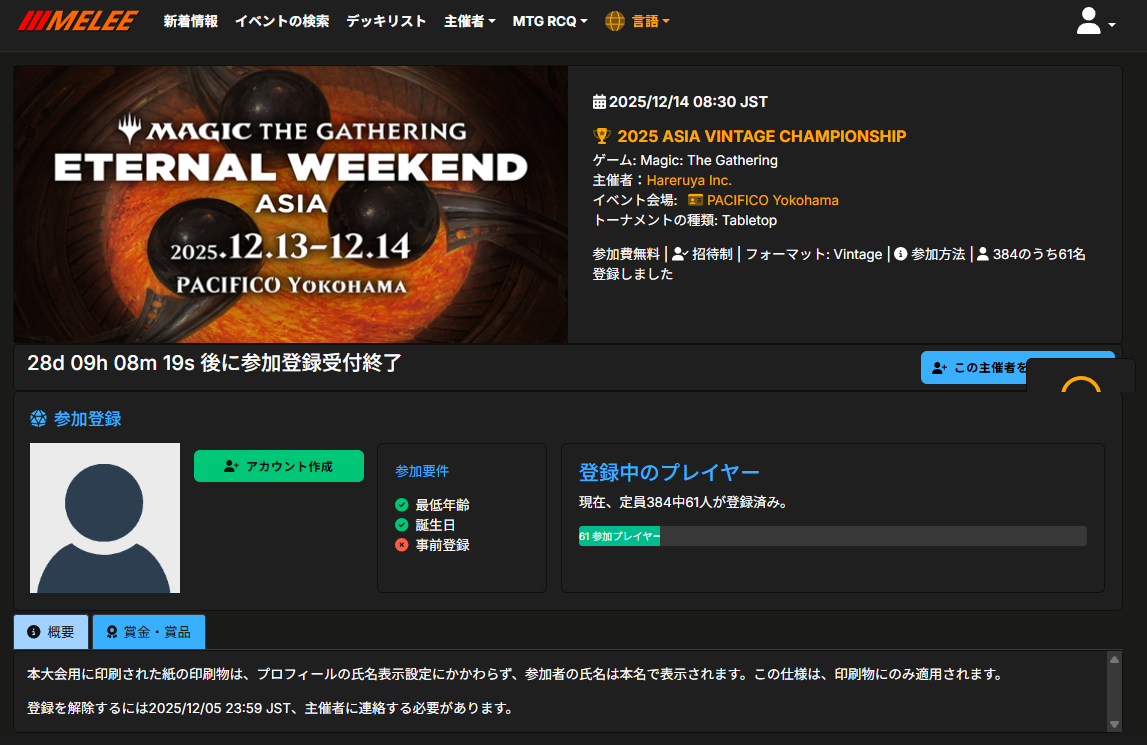Expand the 主催者 dropdown menu
This screenshot has height=745, width=1147.
[x=470, y=21]
